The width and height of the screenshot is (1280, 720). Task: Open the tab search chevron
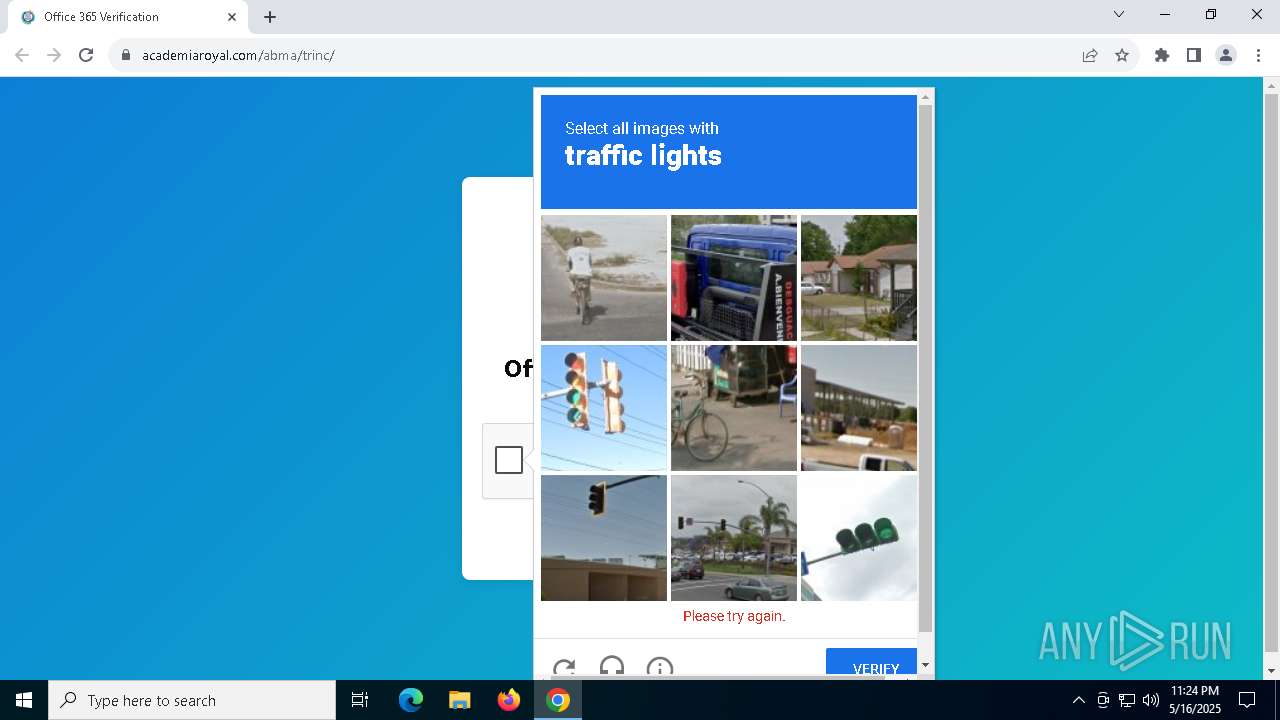coord(1119,15)
